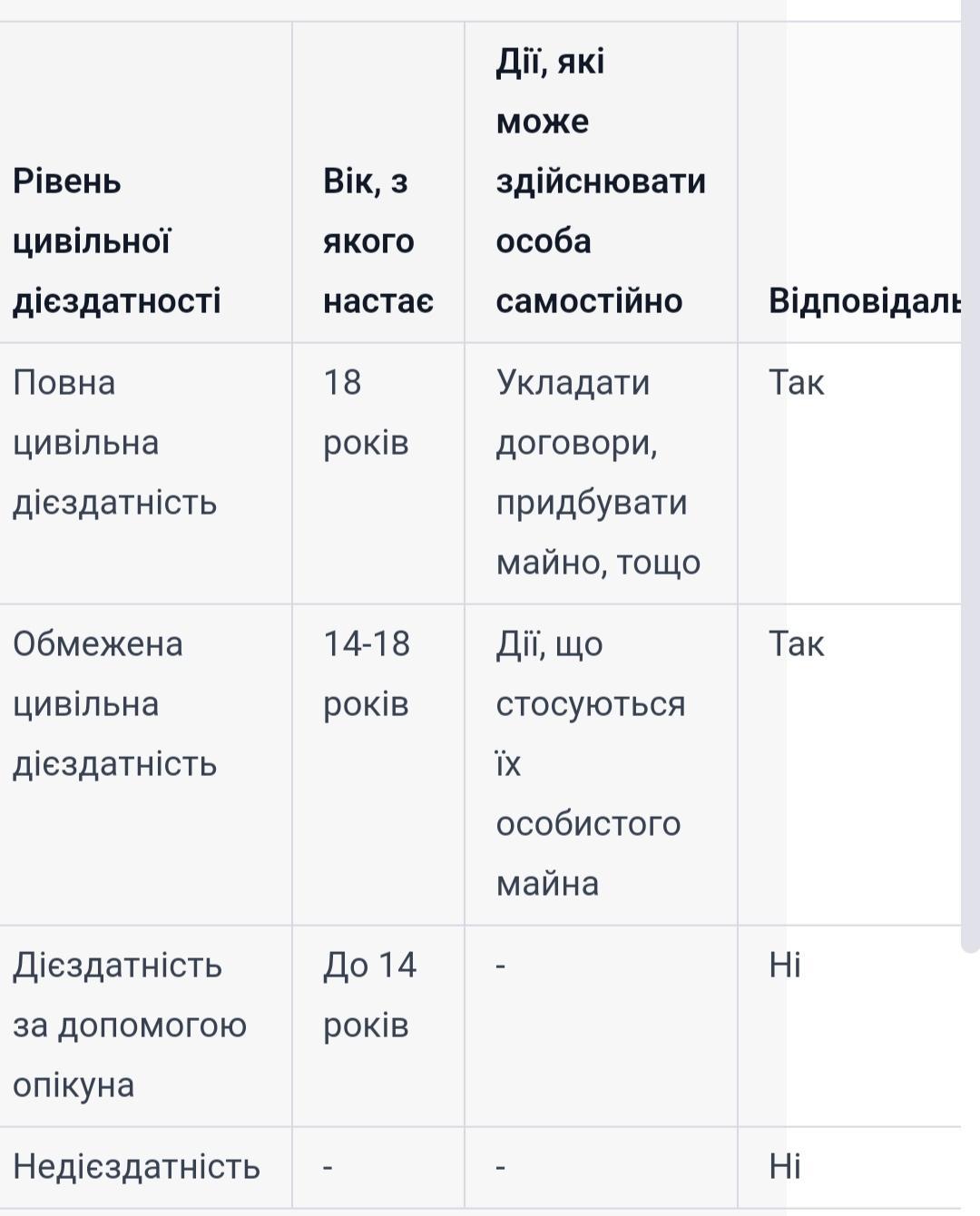Select 'Дієздатність за допомогою опікуна' cell
Viewport: 980px width, 1216px height.
(130, 1025)
